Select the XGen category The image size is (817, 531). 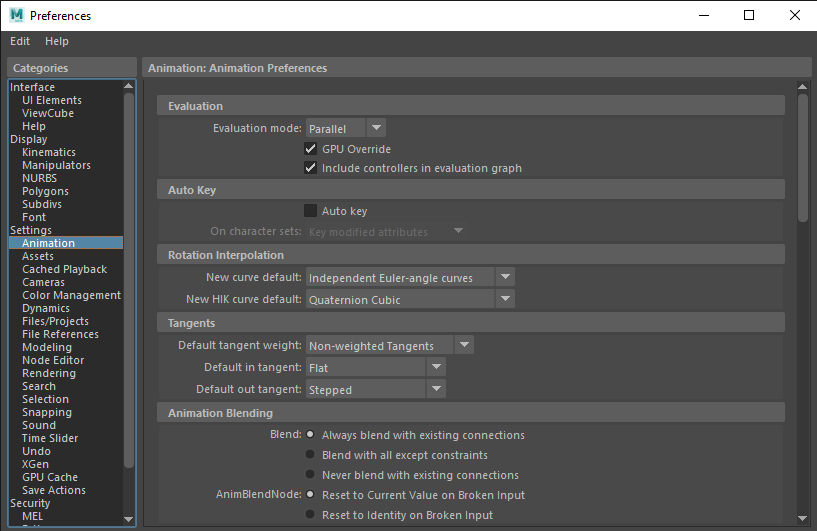click(x=35, y=464)
